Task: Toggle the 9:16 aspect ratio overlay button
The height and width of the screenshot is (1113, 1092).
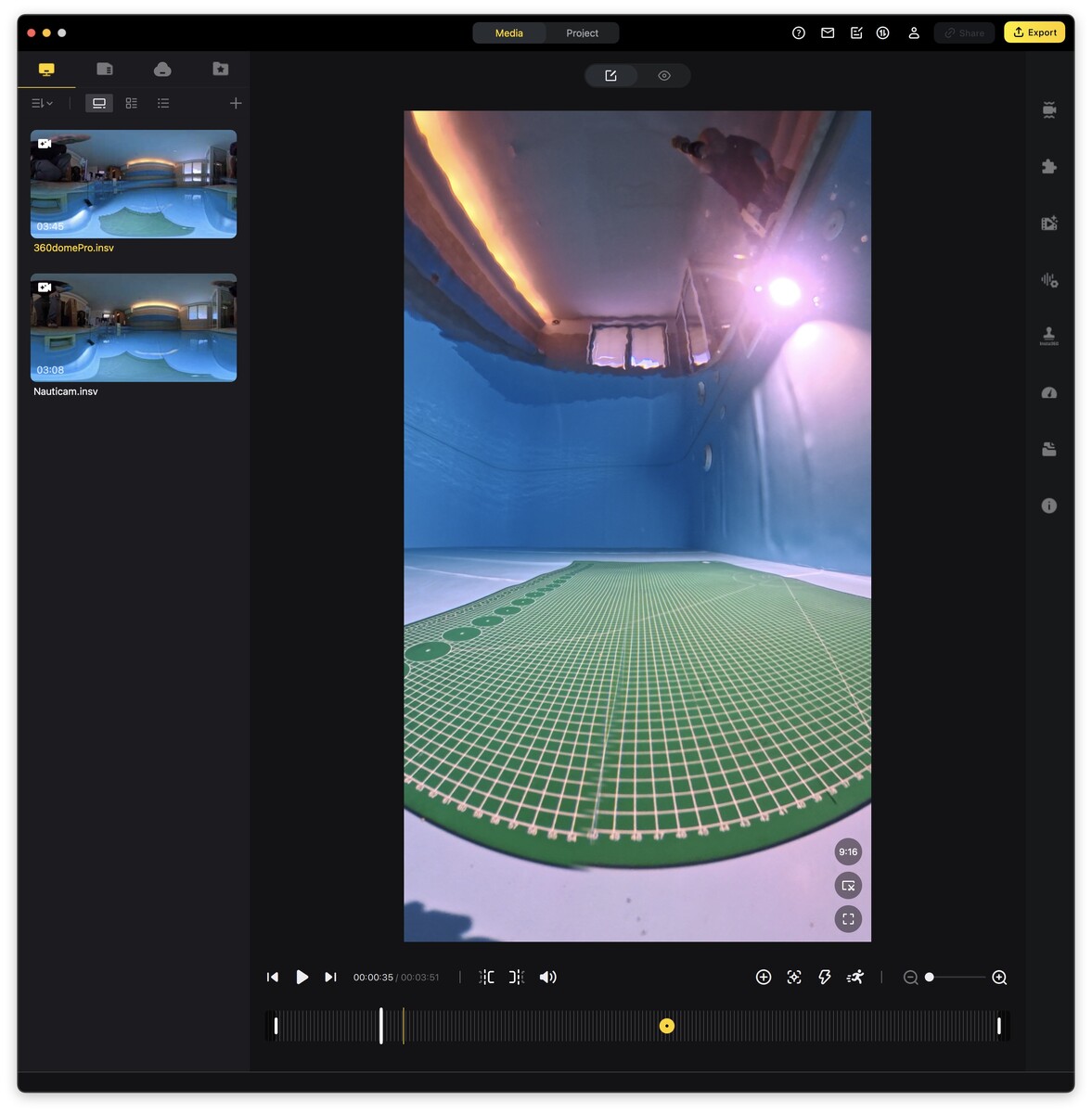Action: 847,851
